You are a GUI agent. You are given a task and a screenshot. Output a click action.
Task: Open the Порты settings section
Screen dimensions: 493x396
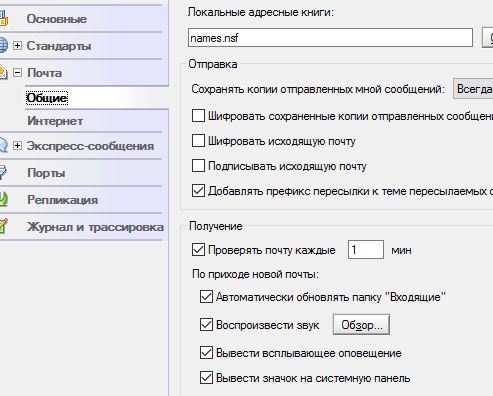coord(46,173)
